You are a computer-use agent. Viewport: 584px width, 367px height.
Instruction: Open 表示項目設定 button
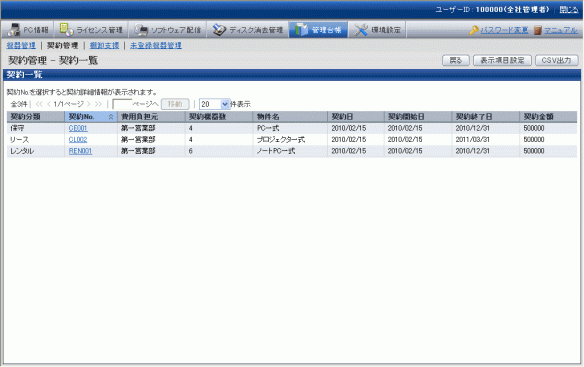(x=502, y=60)
